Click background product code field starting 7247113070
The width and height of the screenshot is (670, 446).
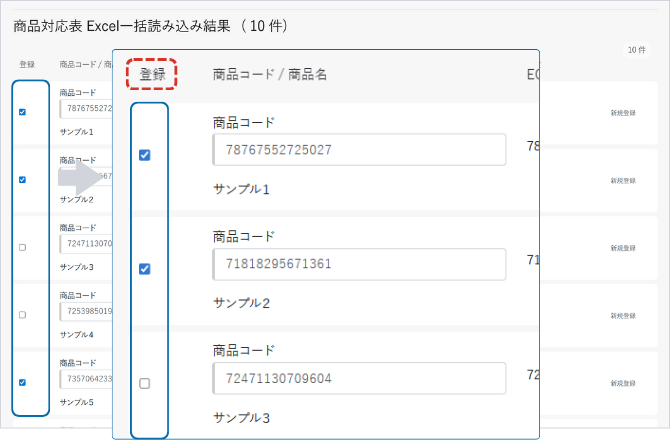pos(86,244)
